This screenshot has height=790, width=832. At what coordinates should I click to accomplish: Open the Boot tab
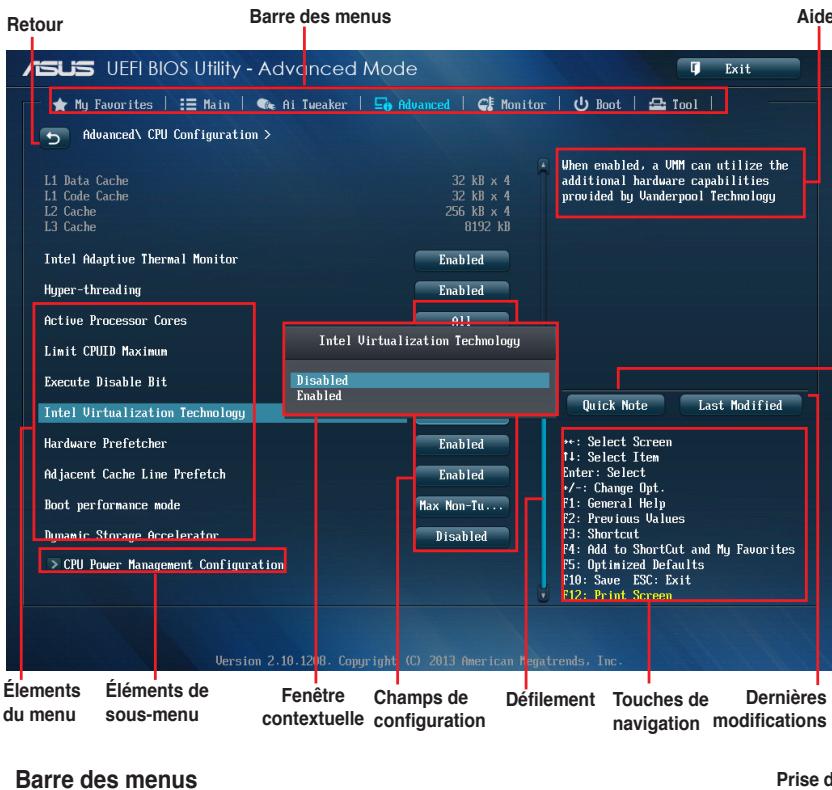click(597, 105)
